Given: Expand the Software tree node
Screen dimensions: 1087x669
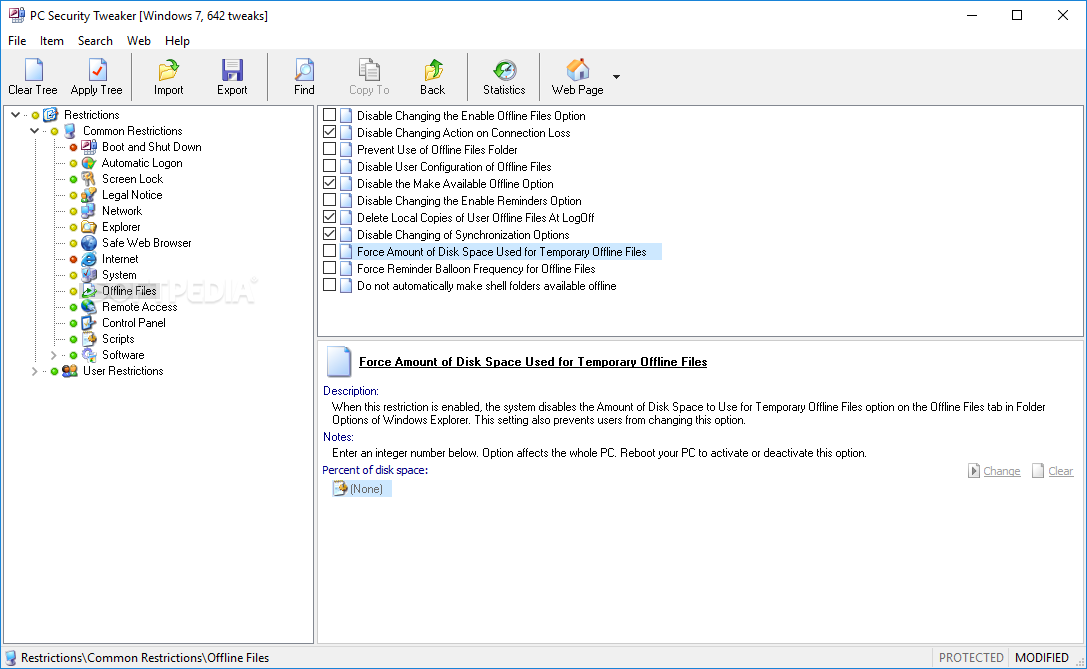Looking at the screenshot, I should (53, 355).
